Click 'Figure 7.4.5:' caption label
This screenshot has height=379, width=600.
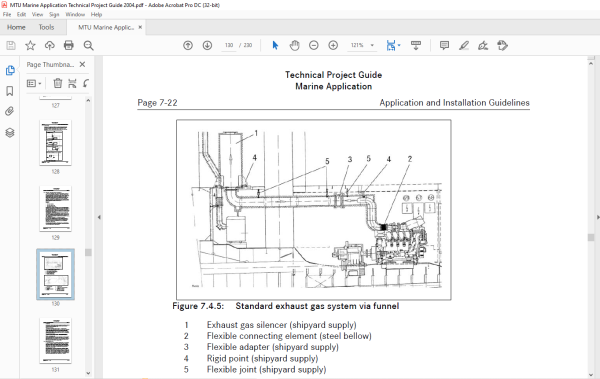coord(198,306)
